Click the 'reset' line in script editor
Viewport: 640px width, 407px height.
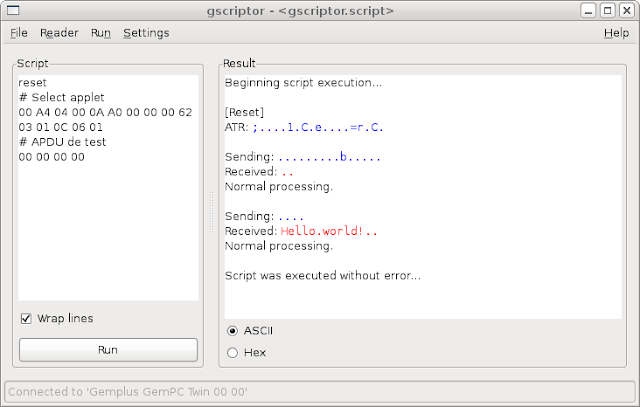point(32,83)
